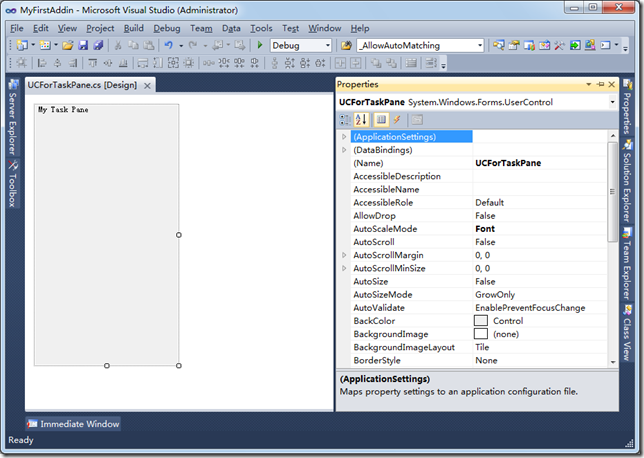Viewport: 644px width, 458px height.
Task: Open Solution Explorer from toolbar icon
Action: [x=499, y=45]
